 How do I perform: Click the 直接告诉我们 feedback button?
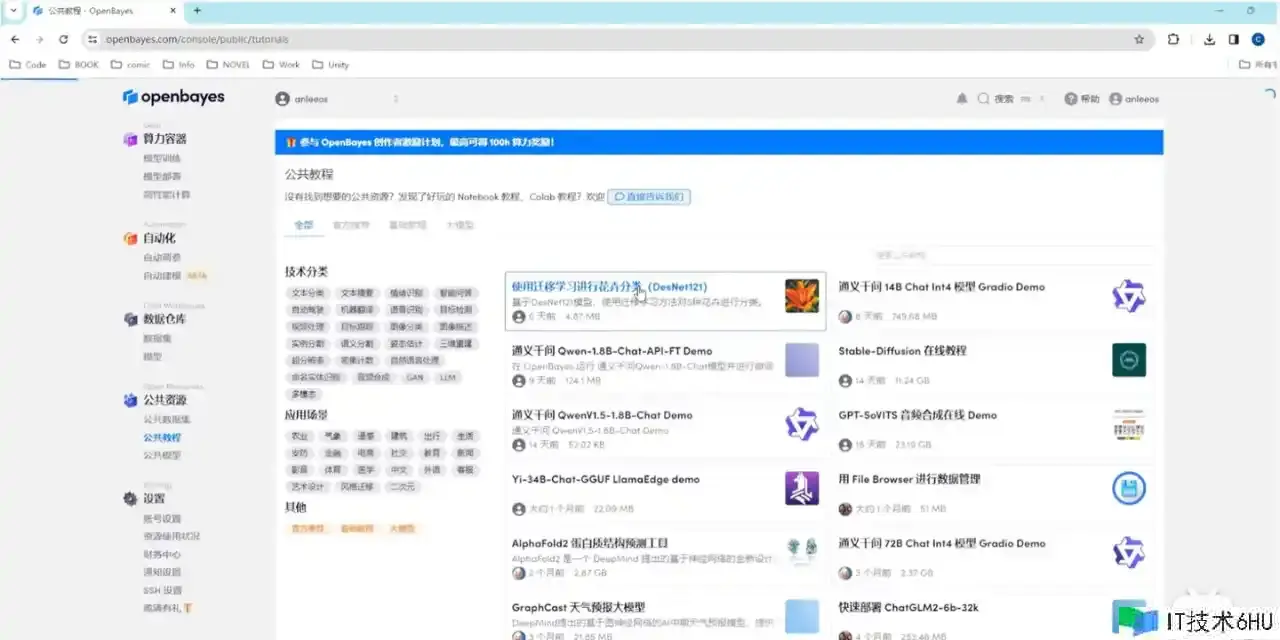tap(649, 197)
